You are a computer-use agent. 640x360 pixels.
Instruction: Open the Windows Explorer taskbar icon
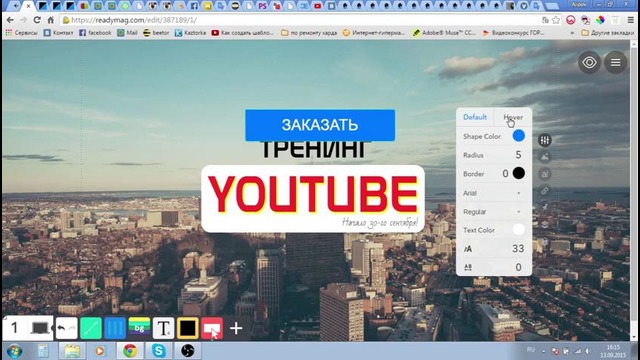(x=72, y=351)
